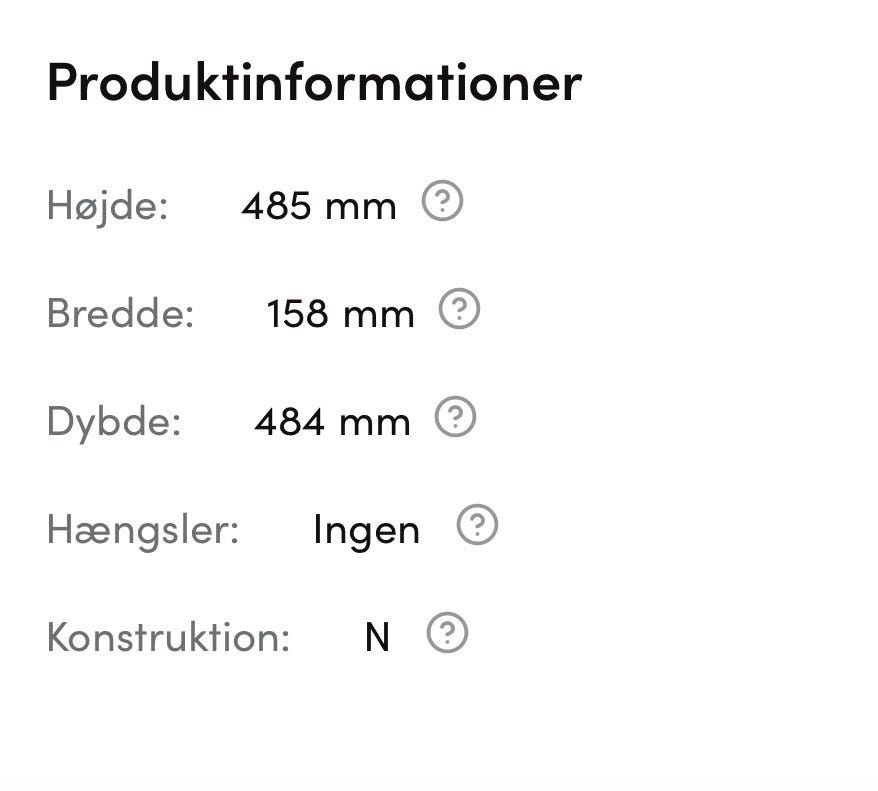Select the mm unit after 484

point(374,423)
